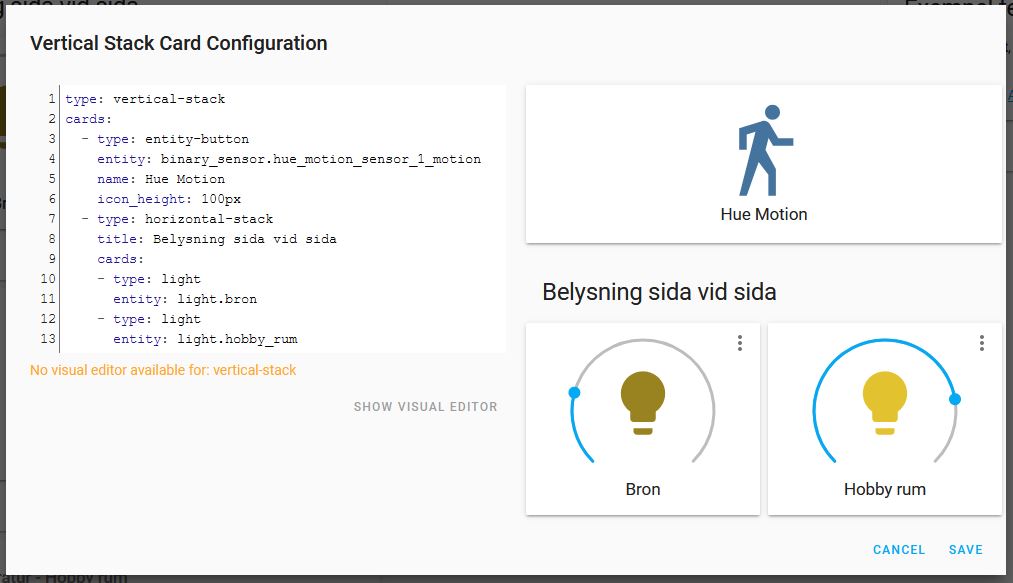
Task: Click the Hobby rum card name label
Action: click(x=884, y=489)
